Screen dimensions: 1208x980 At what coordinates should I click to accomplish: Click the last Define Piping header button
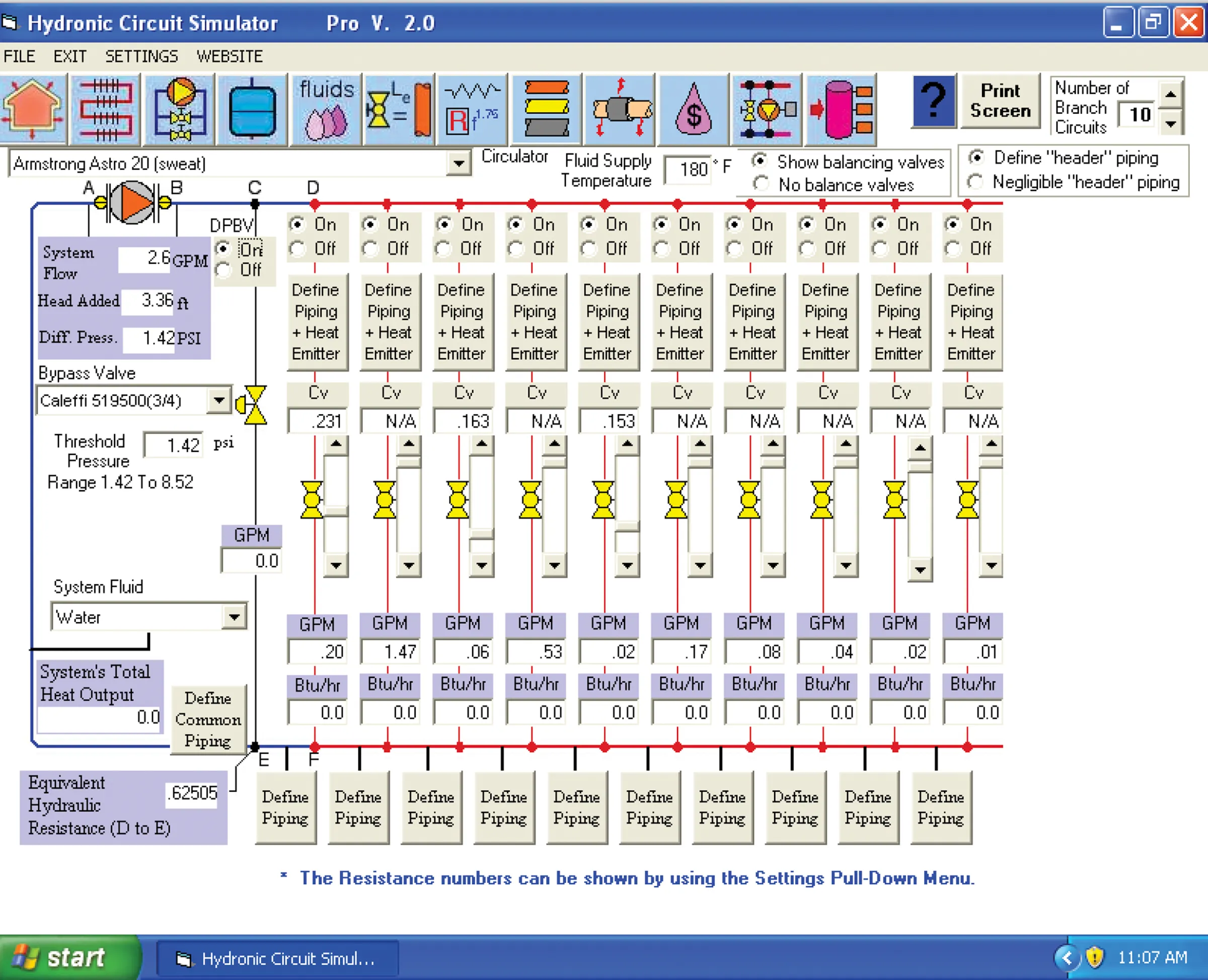(x=941, y=807)
